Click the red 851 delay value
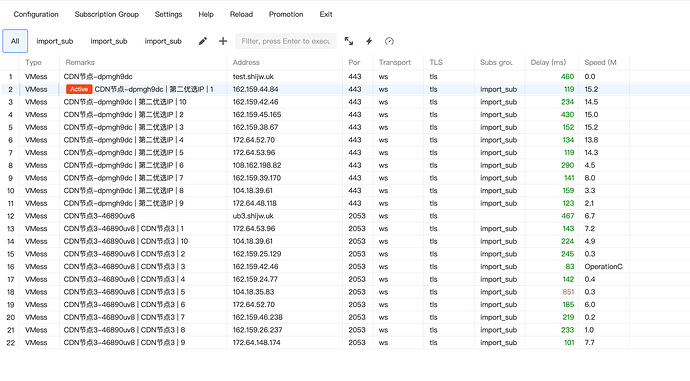690x381 pixels. pyautogui.click(x=568, y=292)
